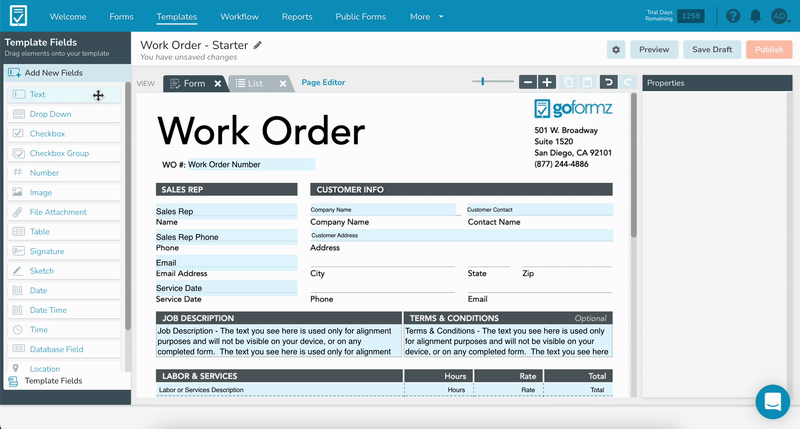The height and width of the screenshot is (429, 800).
Task: Click the form canvas vertical scrollbar
Action: (634, 166)
